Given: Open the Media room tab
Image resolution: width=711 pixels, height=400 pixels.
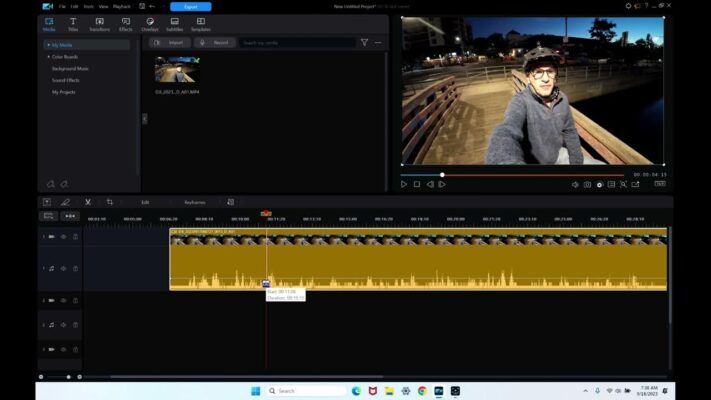Looking at the screenshot, I should tap(49, 24).
